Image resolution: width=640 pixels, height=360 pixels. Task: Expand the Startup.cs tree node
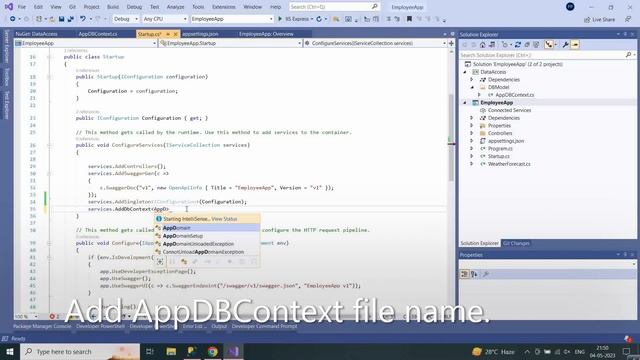click(x=472, y=156)
